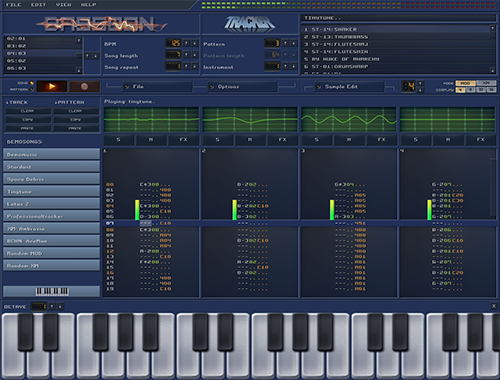Paste into the current track
Image resolution: width=500 pixels, height=380 pixels.
click(x=28, y=128)
